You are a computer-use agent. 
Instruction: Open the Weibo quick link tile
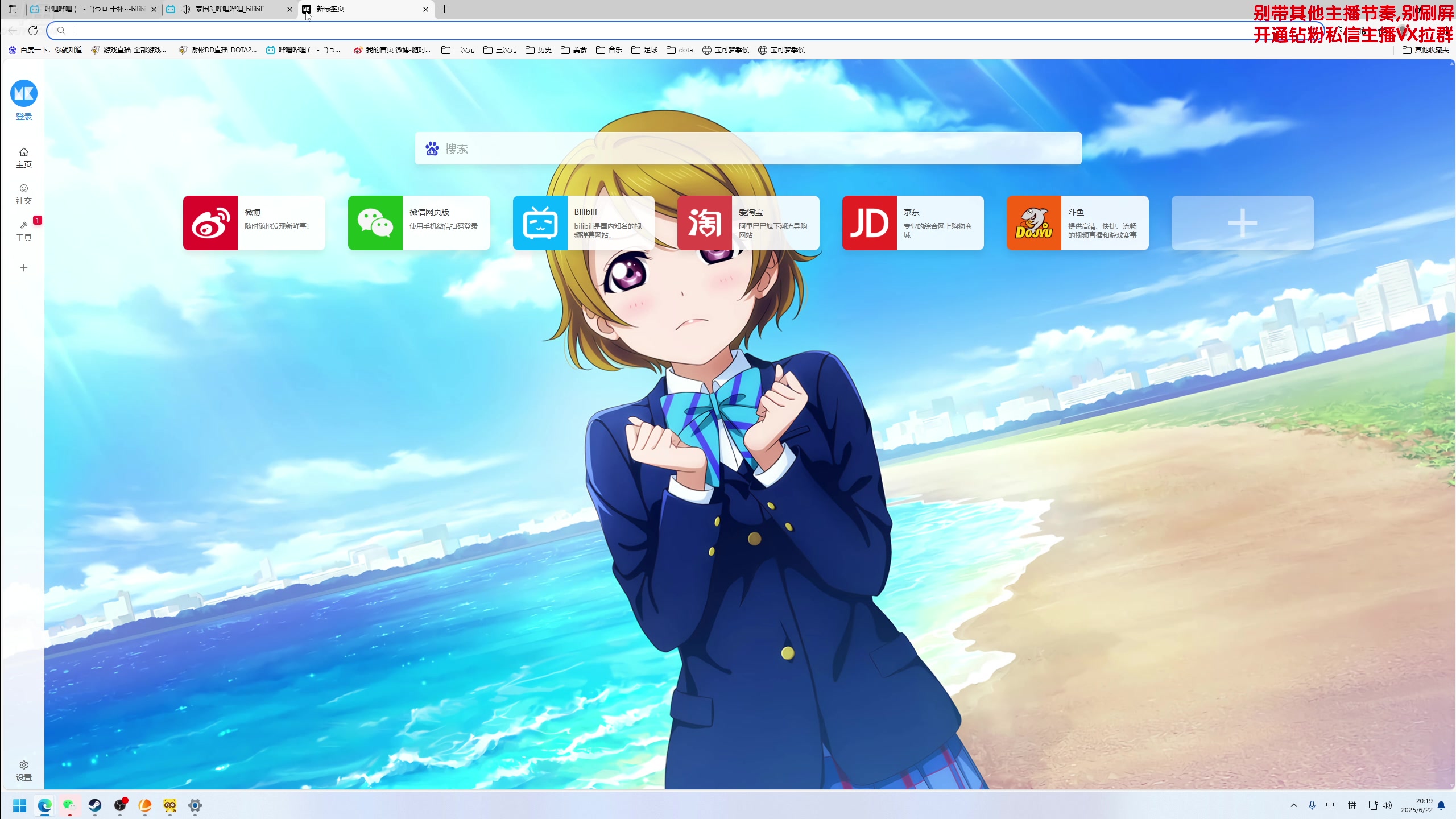pos(254,223)
